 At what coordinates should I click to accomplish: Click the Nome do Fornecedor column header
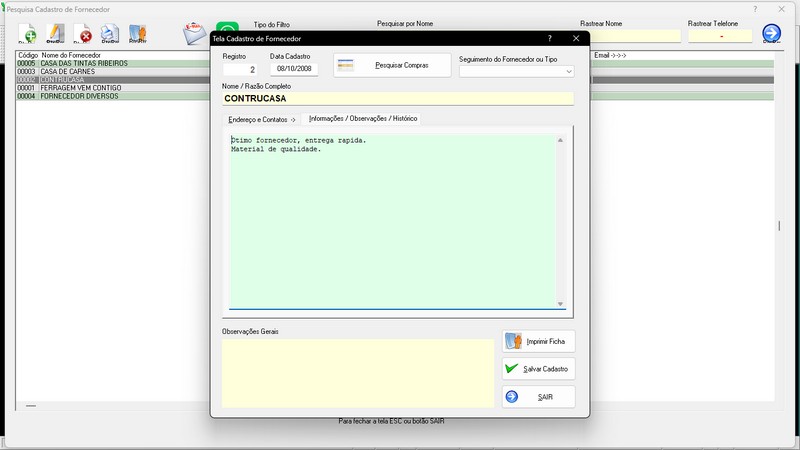[x=71, y=55]
